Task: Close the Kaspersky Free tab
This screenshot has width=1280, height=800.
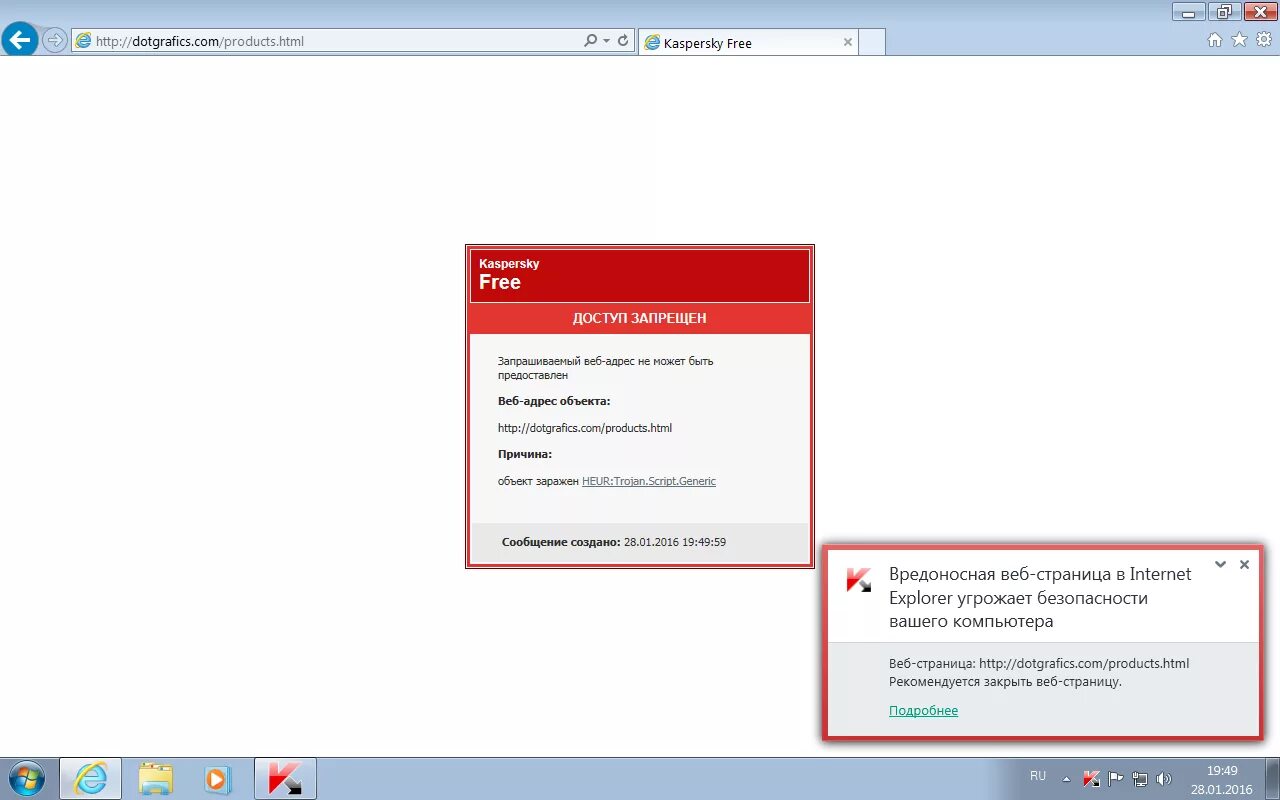Action: click(848, 42)
